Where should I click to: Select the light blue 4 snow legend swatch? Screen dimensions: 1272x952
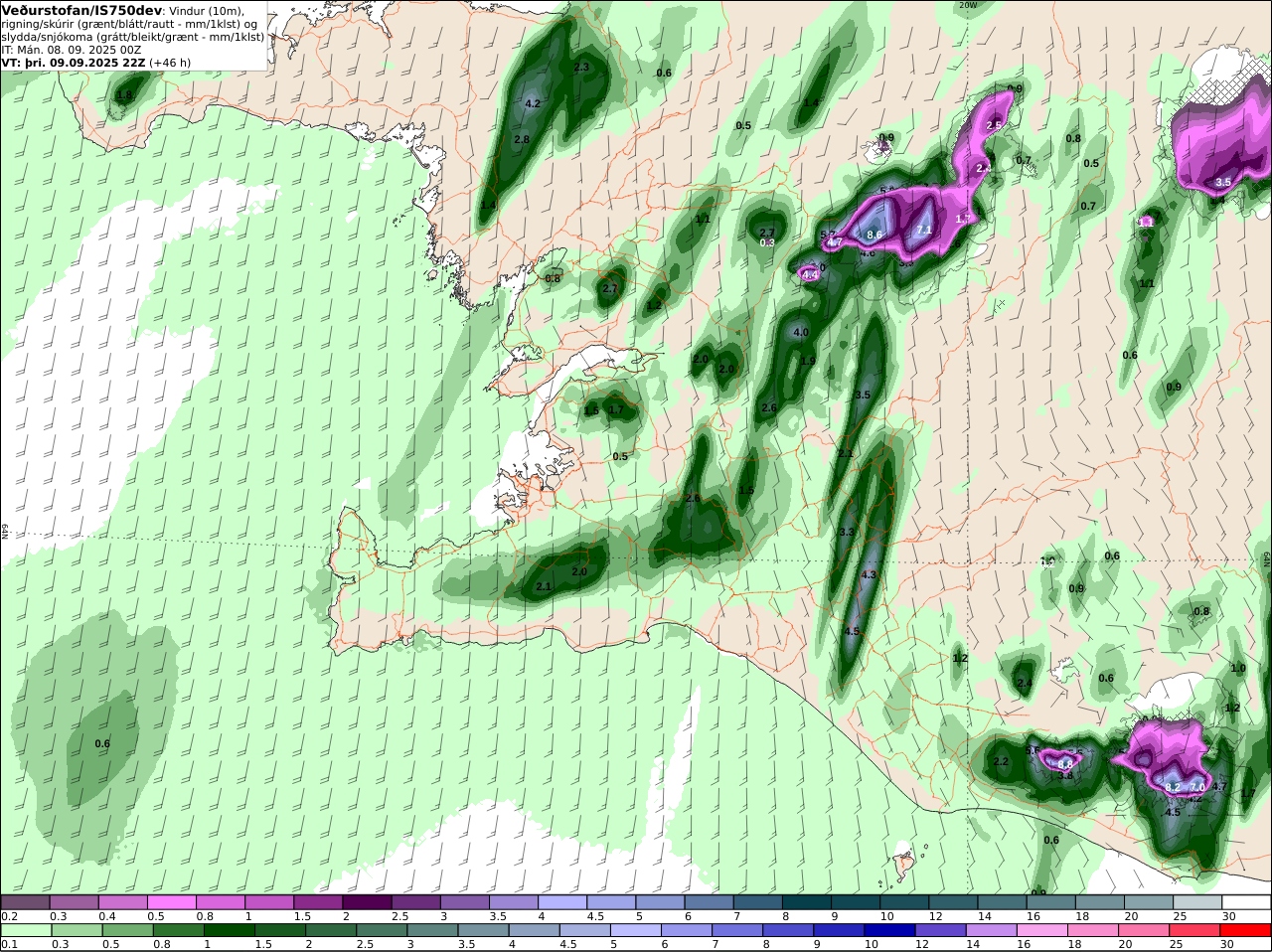(562, 901)
